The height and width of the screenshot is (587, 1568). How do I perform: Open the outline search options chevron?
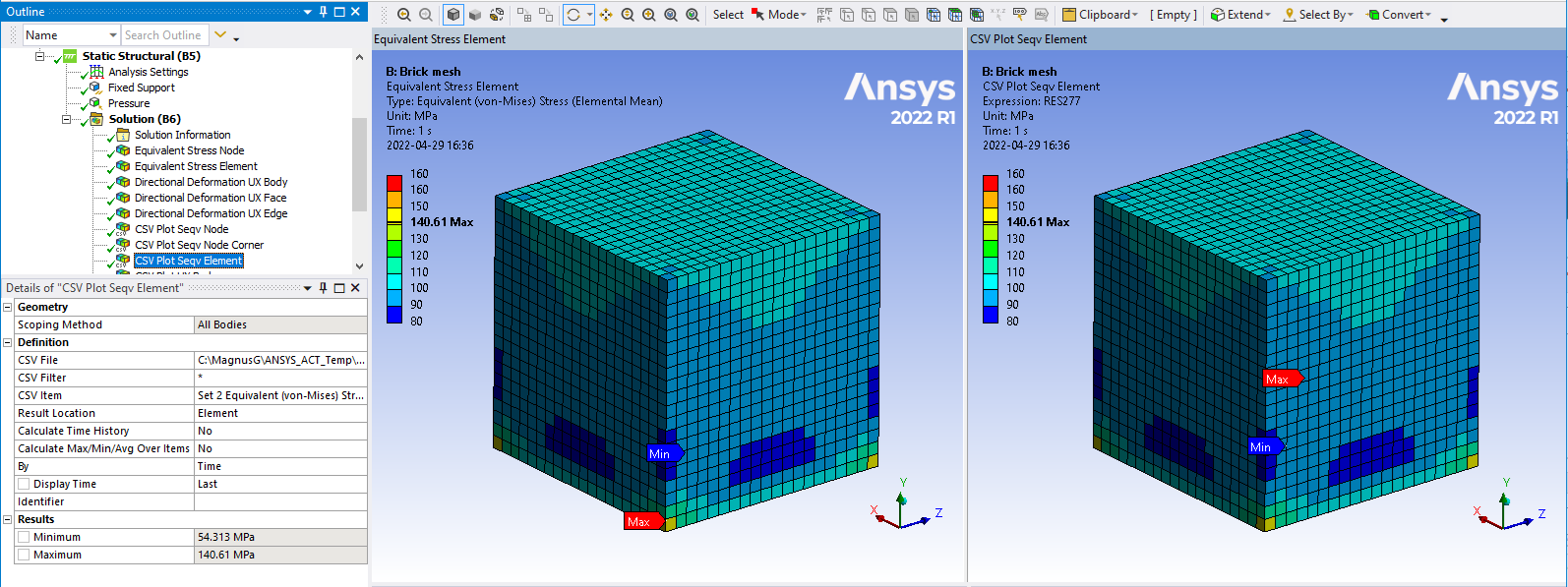(220, 35)
